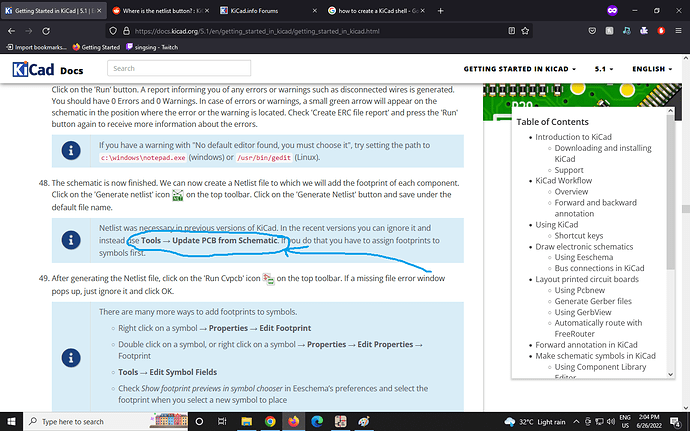690x431 pixels.
Task: Open the Windows Start menu
Action: click(x=11, y=421)
